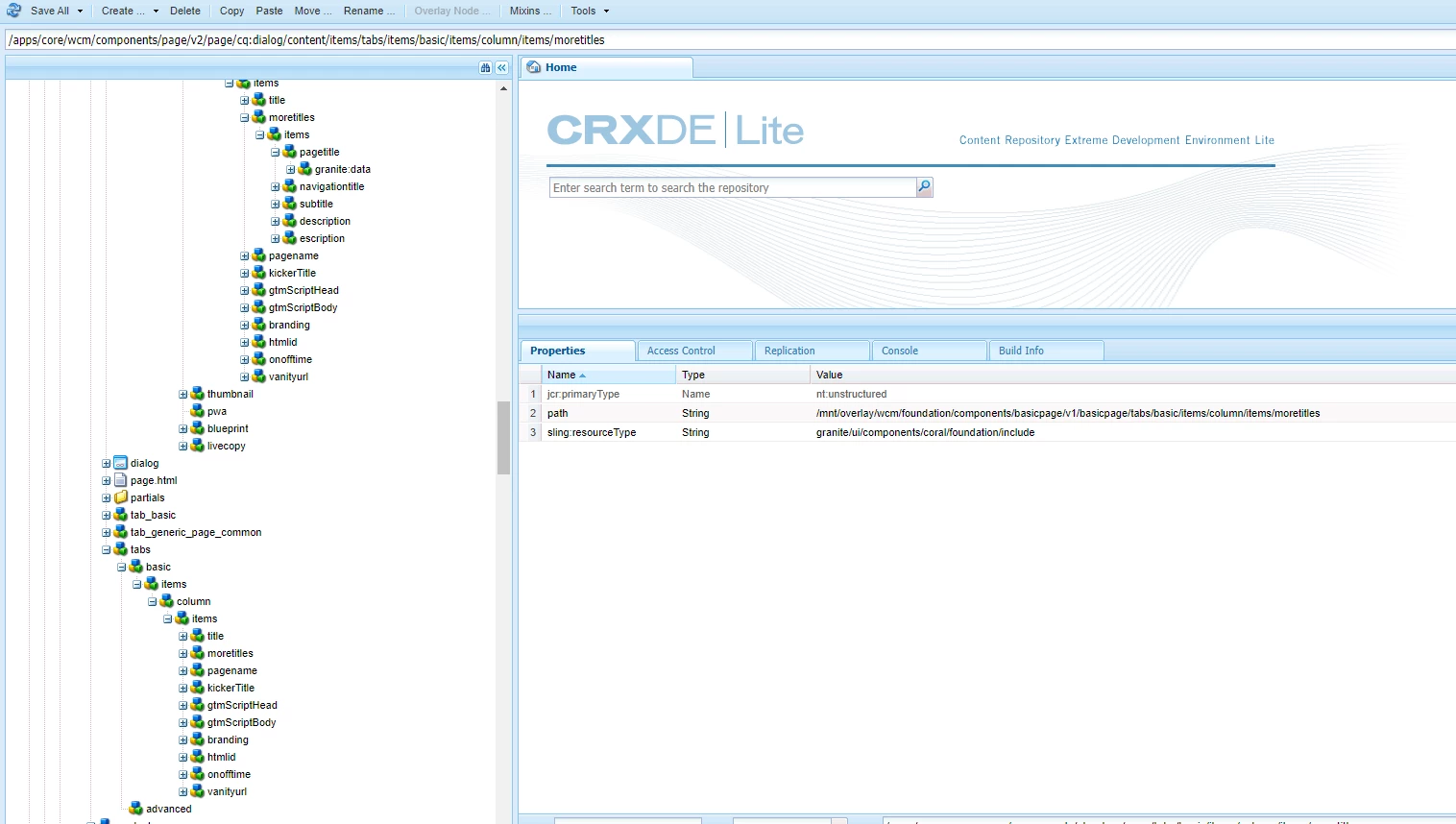Screen dimensions: 1456x824
Task: Select the upper htmlid node icon
Action: pyautogui.click(x=258, y=342)
